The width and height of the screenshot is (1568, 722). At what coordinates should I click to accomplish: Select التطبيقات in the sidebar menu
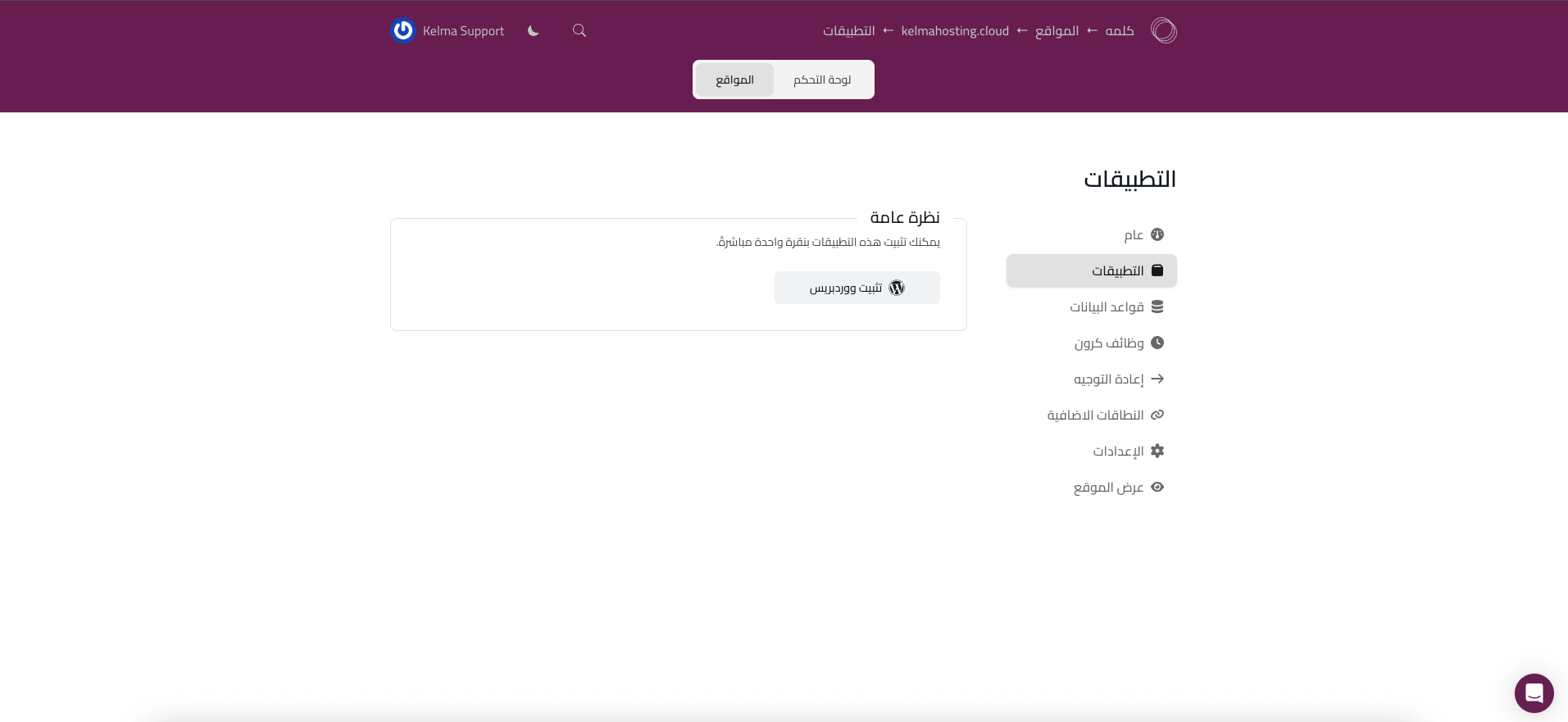[1117, 270]
